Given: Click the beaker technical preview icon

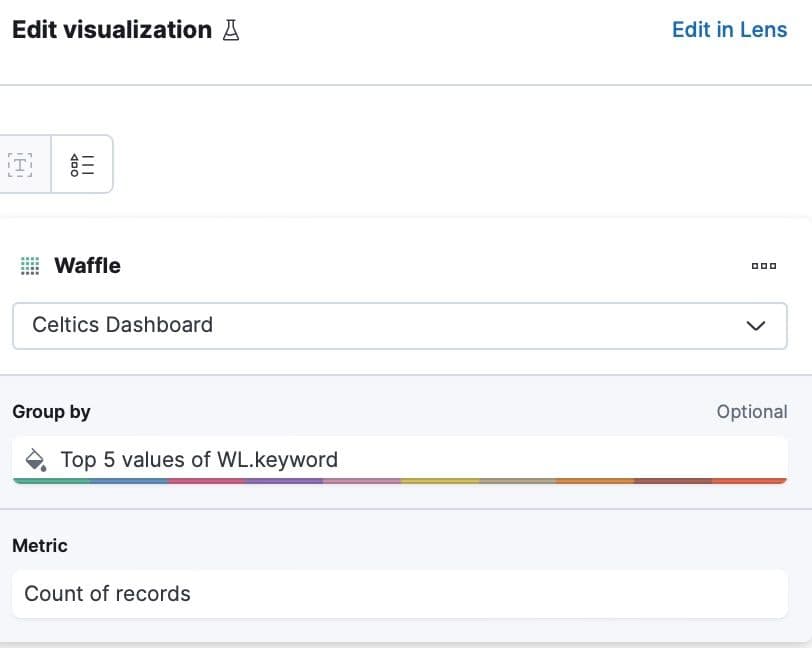Looking at the screenshot, I should 231,30.
